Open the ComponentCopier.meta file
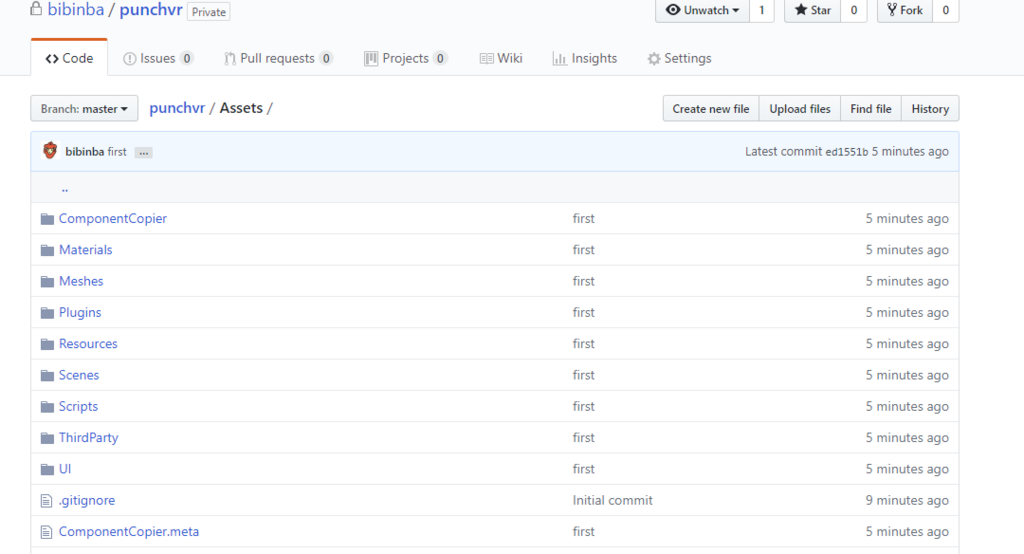The height and width of the screenshot is (554, 1024). (x=129, y=532)
